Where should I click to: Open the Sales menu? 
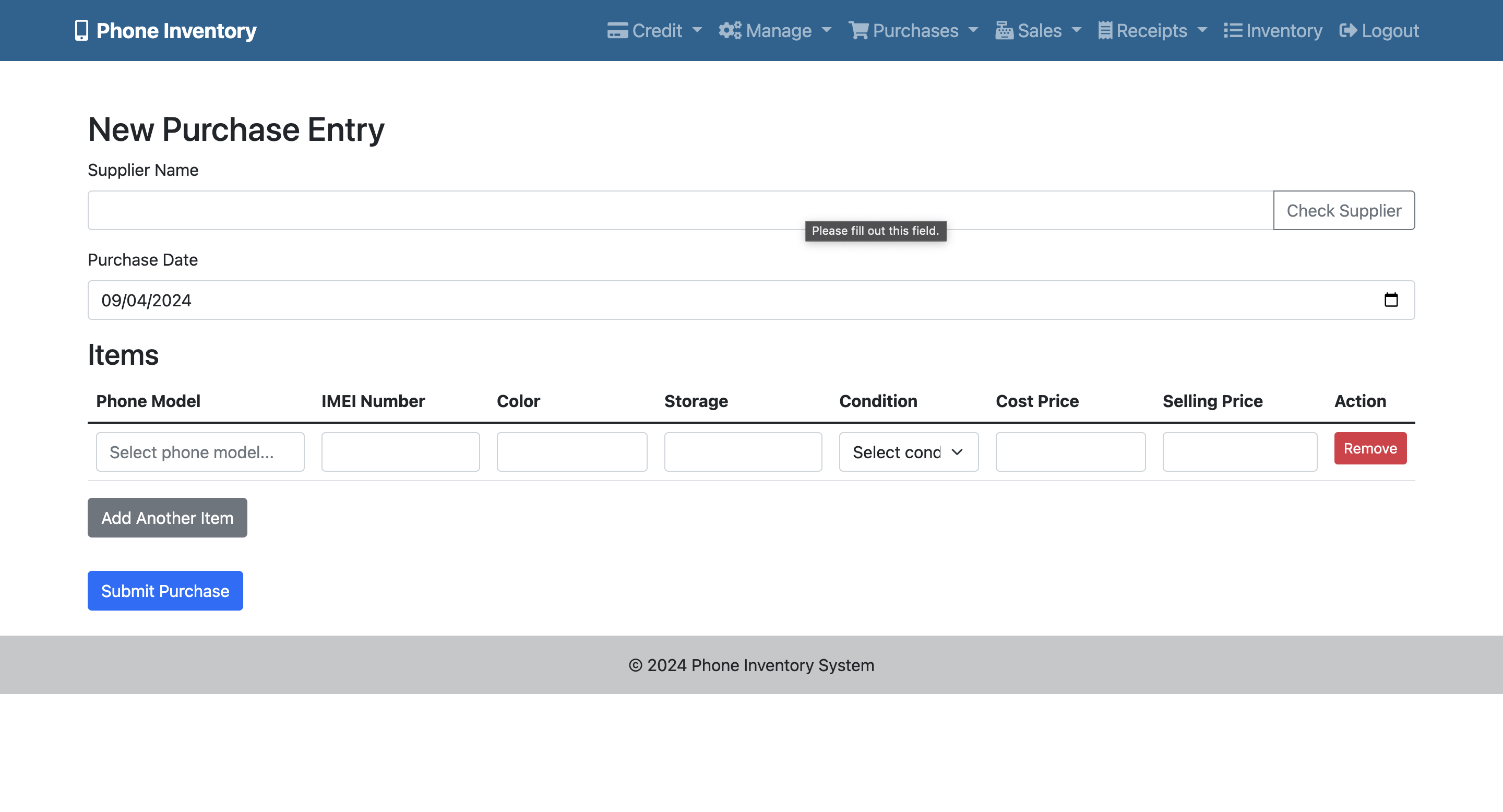[1039, 30]
